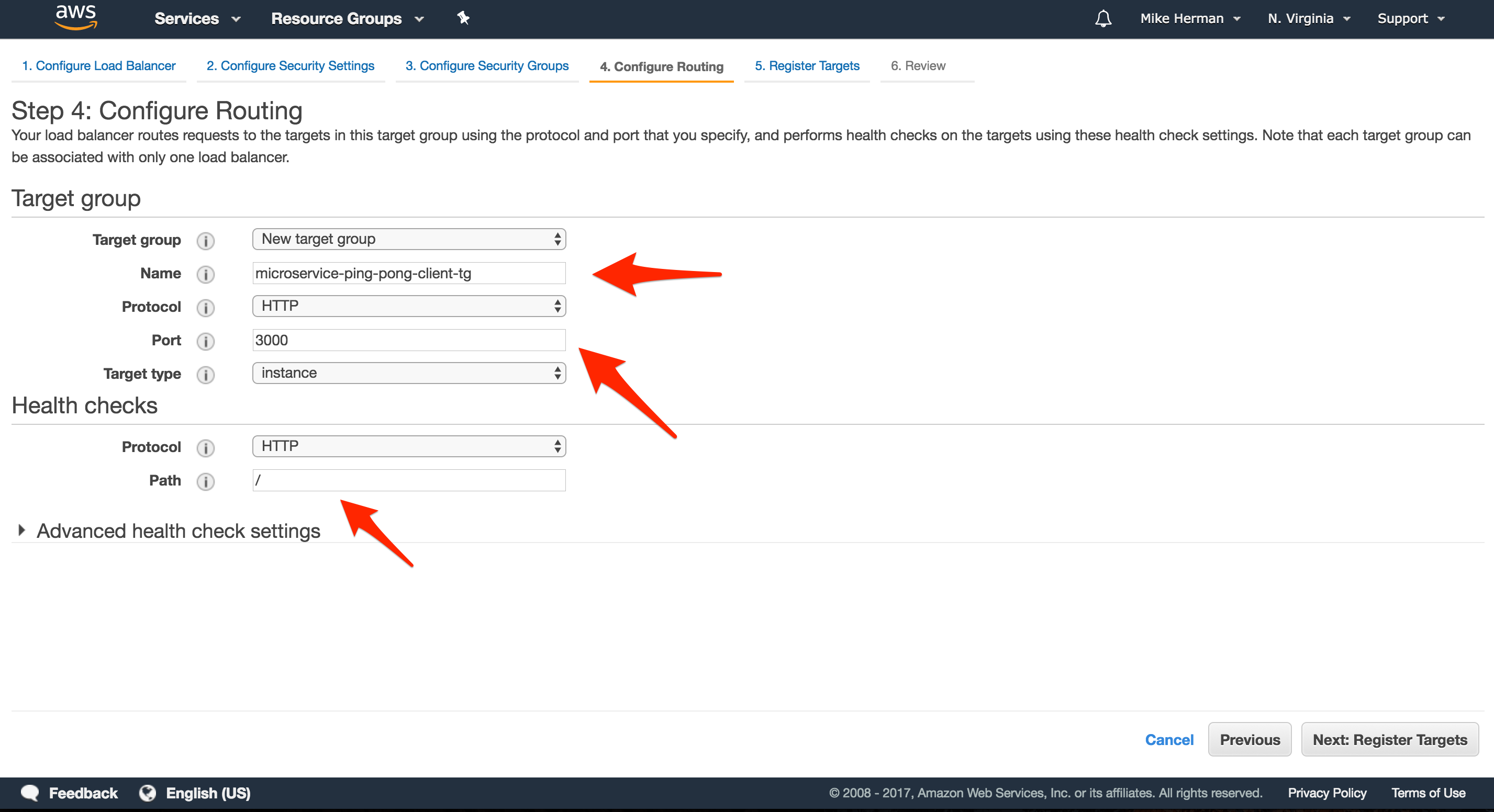Click the info icon beside Path
This screenshot has width=1494, height=812.
pyautogui.click(x=205, y=481)
